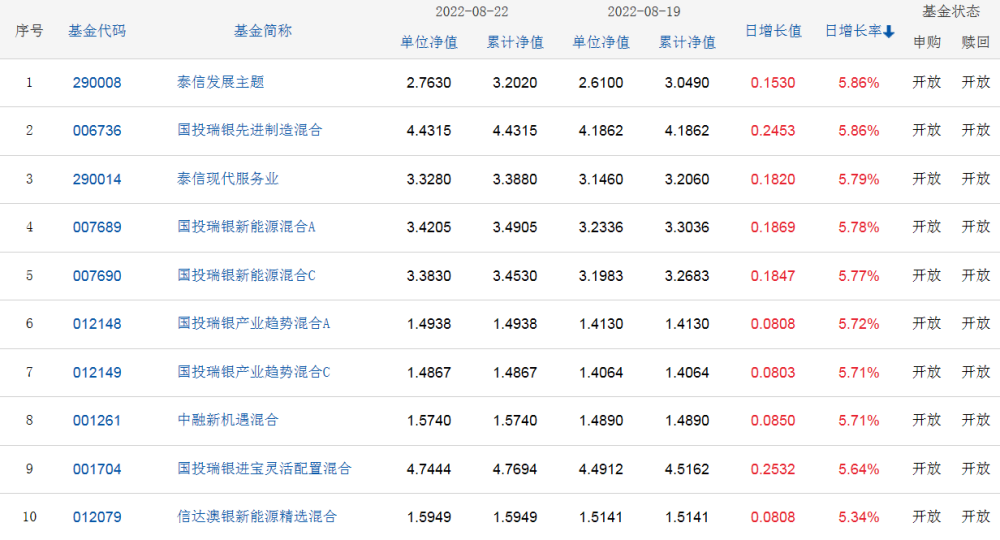This screenshot has width=1000, height=540.
Task: Select 0.2453 daily growth value
Action: 773,131
